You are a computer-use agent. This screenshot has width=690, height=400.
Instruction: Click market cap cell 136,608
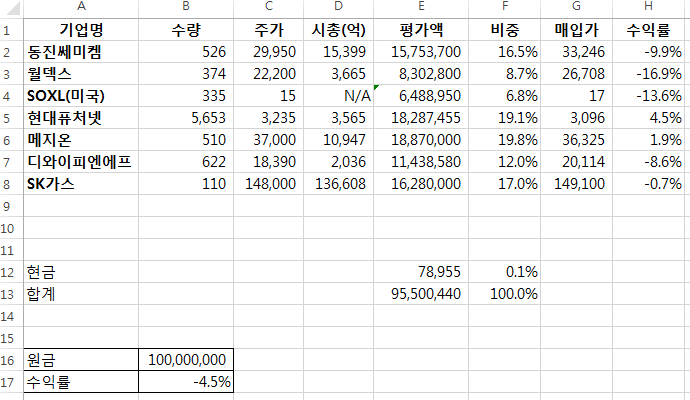(x=338, y=184)
